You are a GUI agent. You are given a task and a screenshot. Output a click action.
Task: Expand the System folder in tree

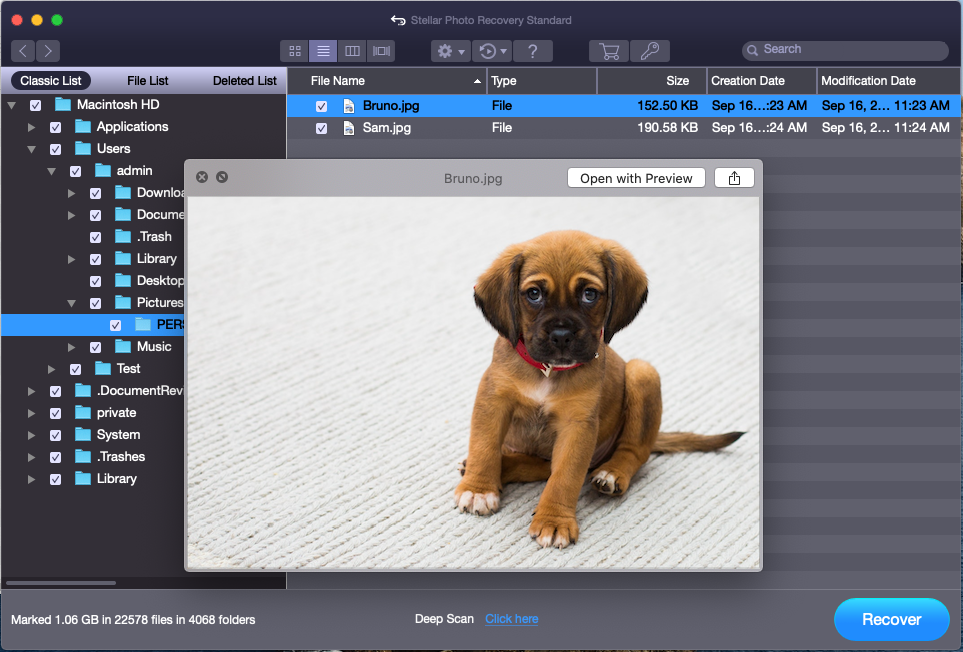(x=32, y=435)
